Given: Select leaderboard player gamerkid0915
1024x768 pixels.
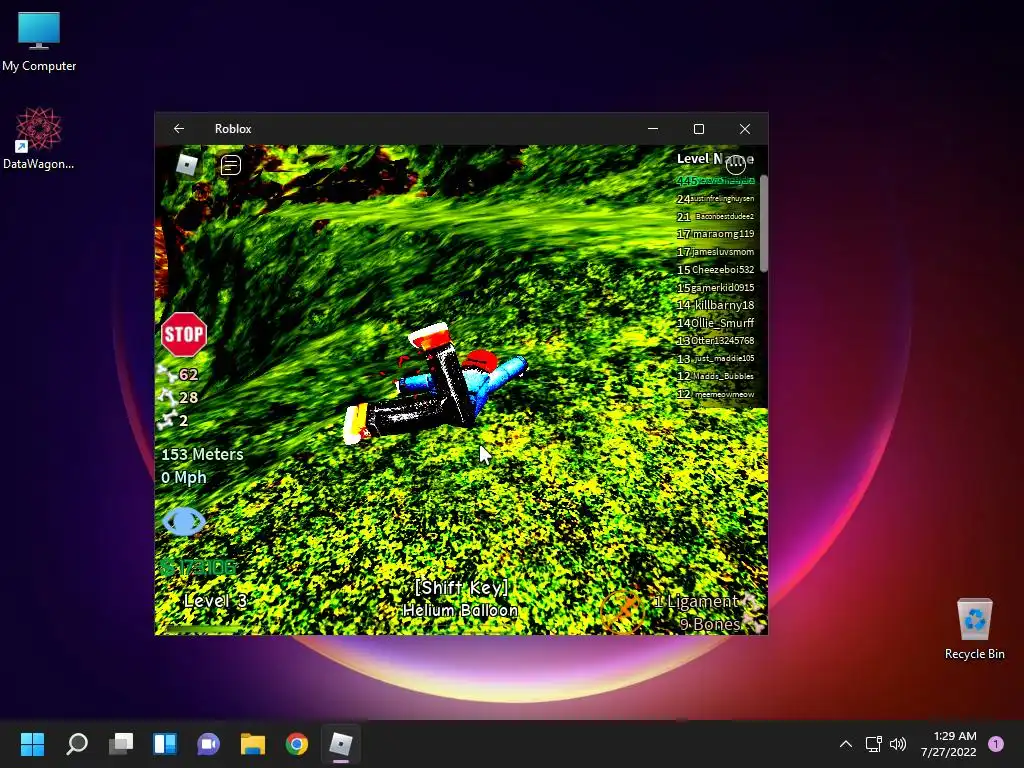Looking at the screenshot, I should click(x=715, y=287).
